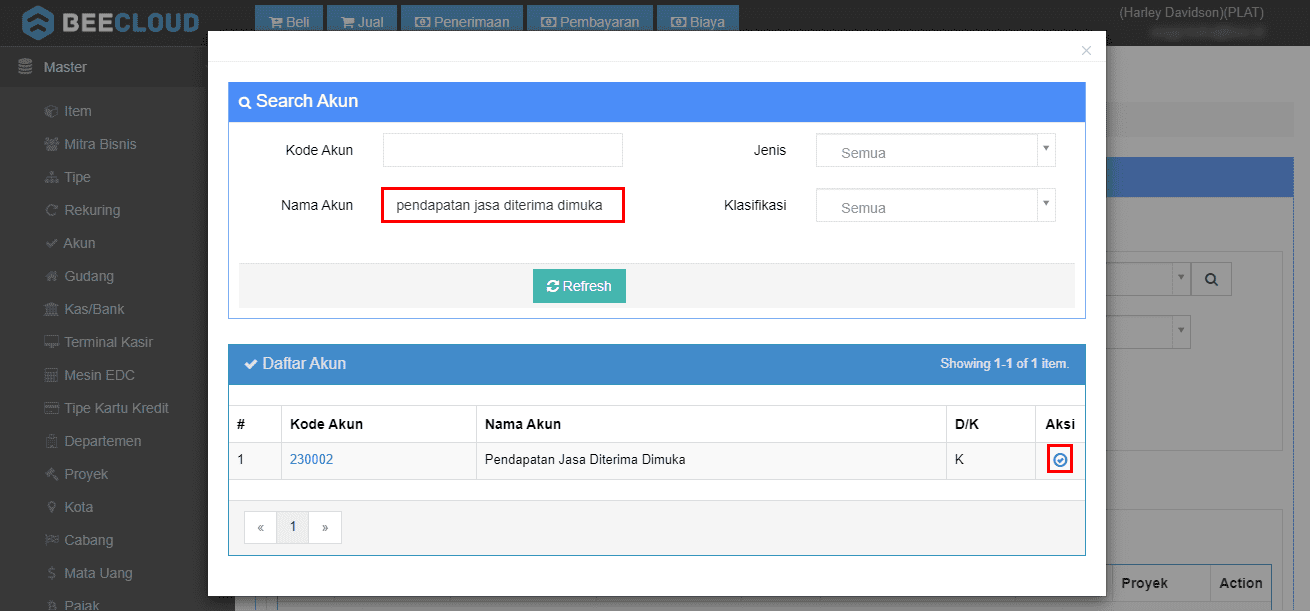Click the search magnifier icon button behind dialog
The image size is (1310, 611).
(x=1211, y=280)
